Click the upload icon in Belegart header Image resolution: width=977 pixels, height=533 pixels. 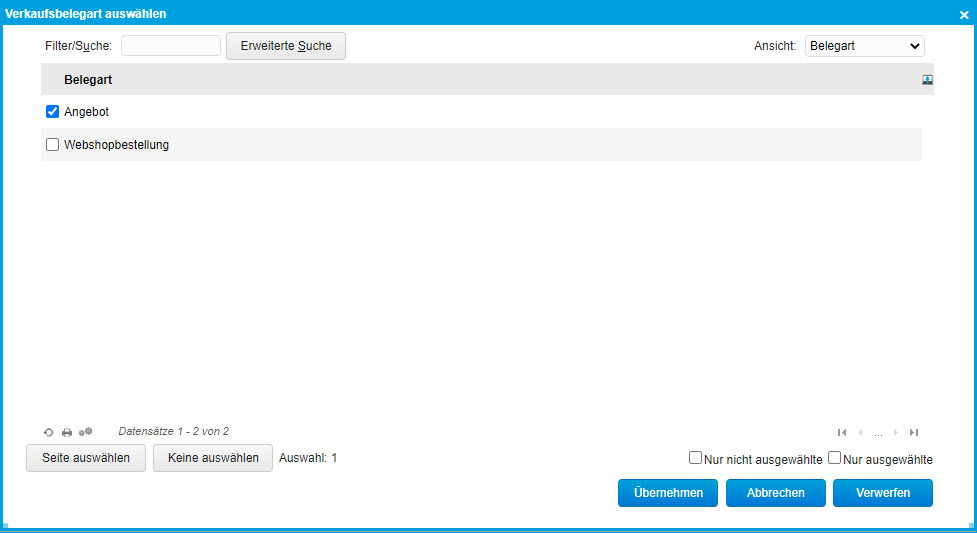pos(927,79)
